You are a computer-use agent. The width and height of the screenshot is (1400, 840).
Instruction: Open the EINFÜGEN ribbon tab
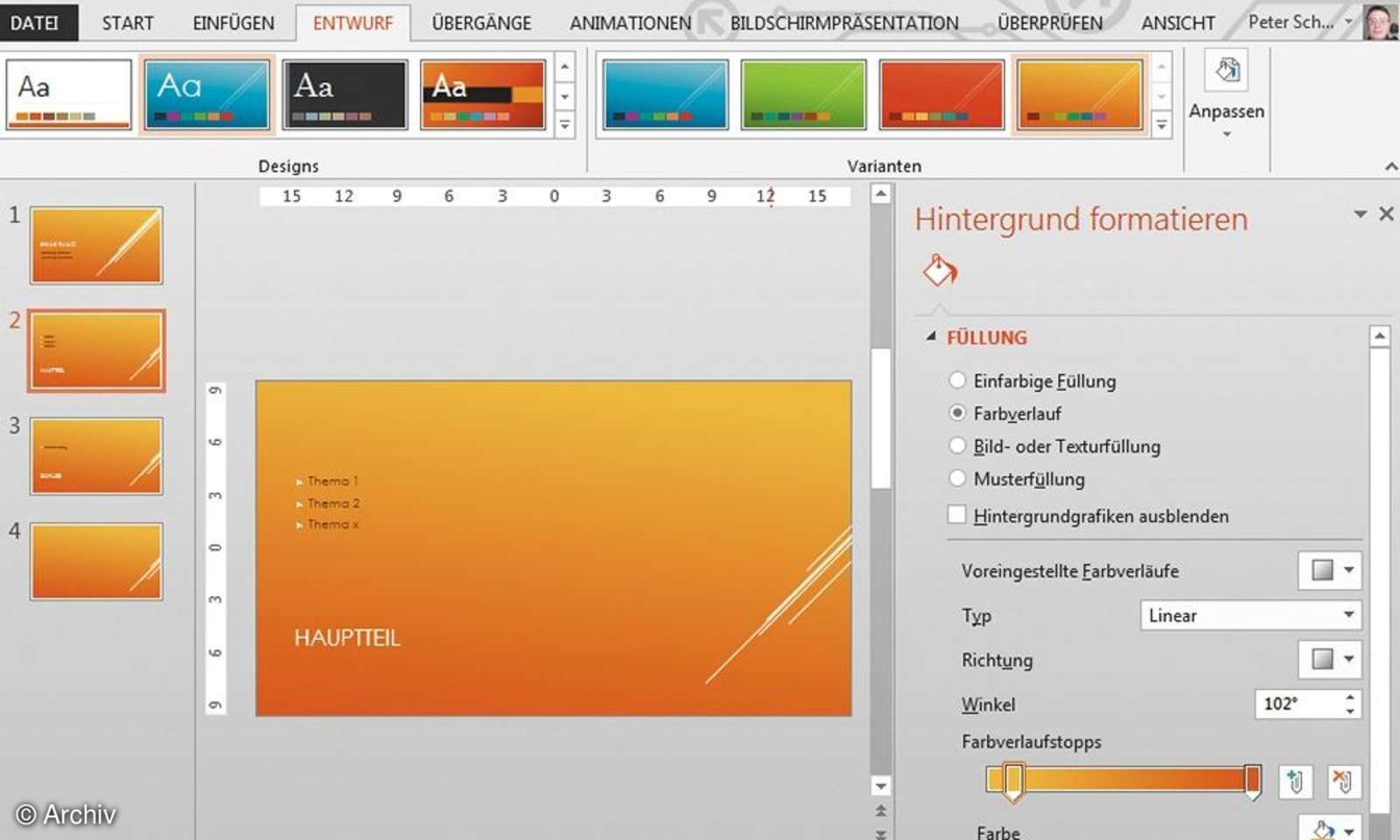tap(232, 22)
